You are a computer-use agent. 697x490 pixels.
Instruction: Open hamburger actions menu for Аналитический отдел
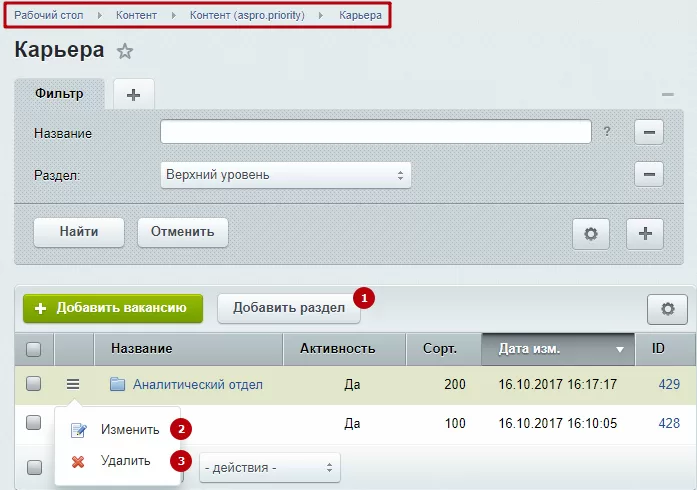(73, 384)
